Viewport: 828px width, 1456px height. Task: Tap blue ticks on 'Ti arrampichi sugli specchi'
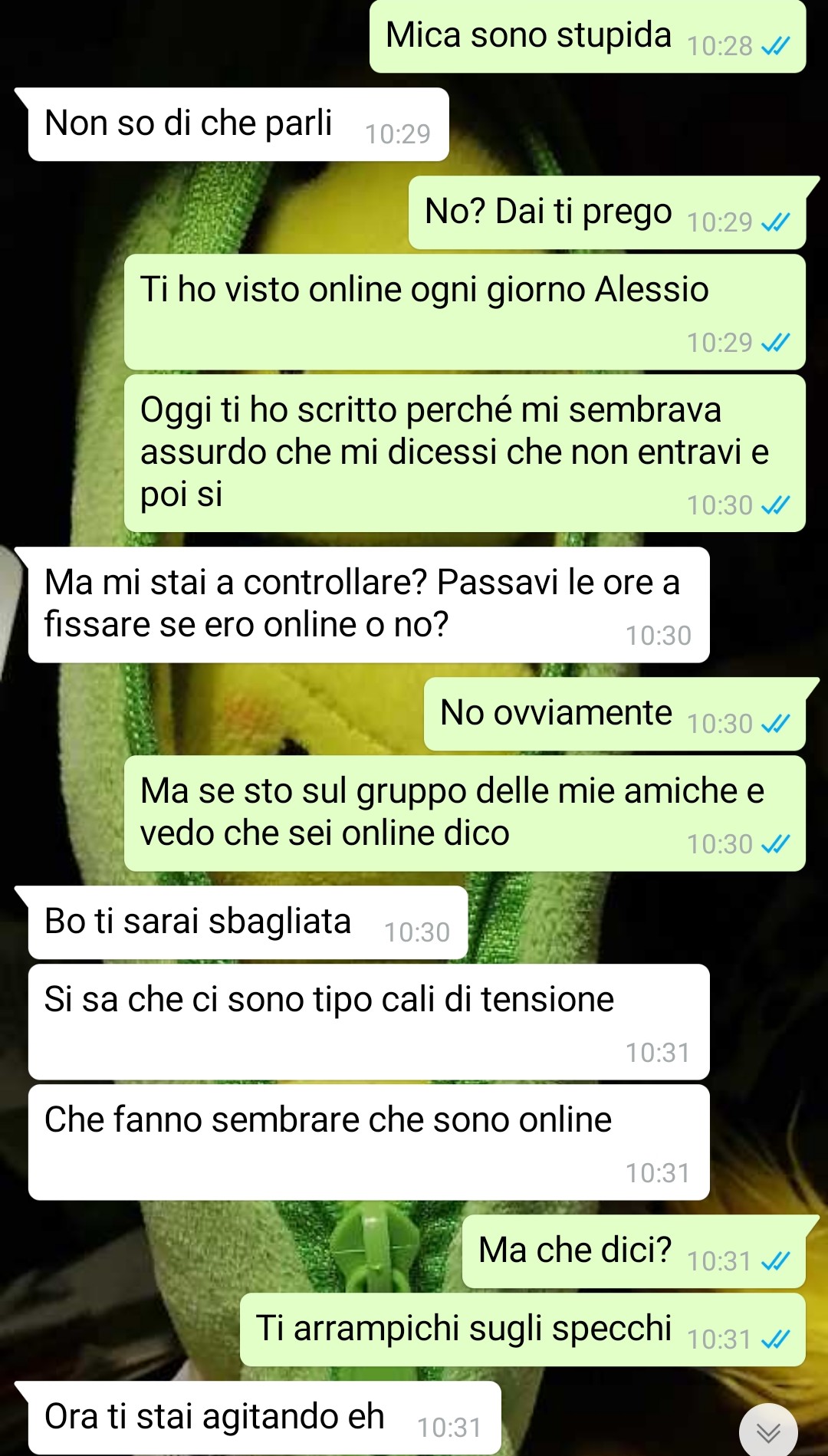[775, 1339]
